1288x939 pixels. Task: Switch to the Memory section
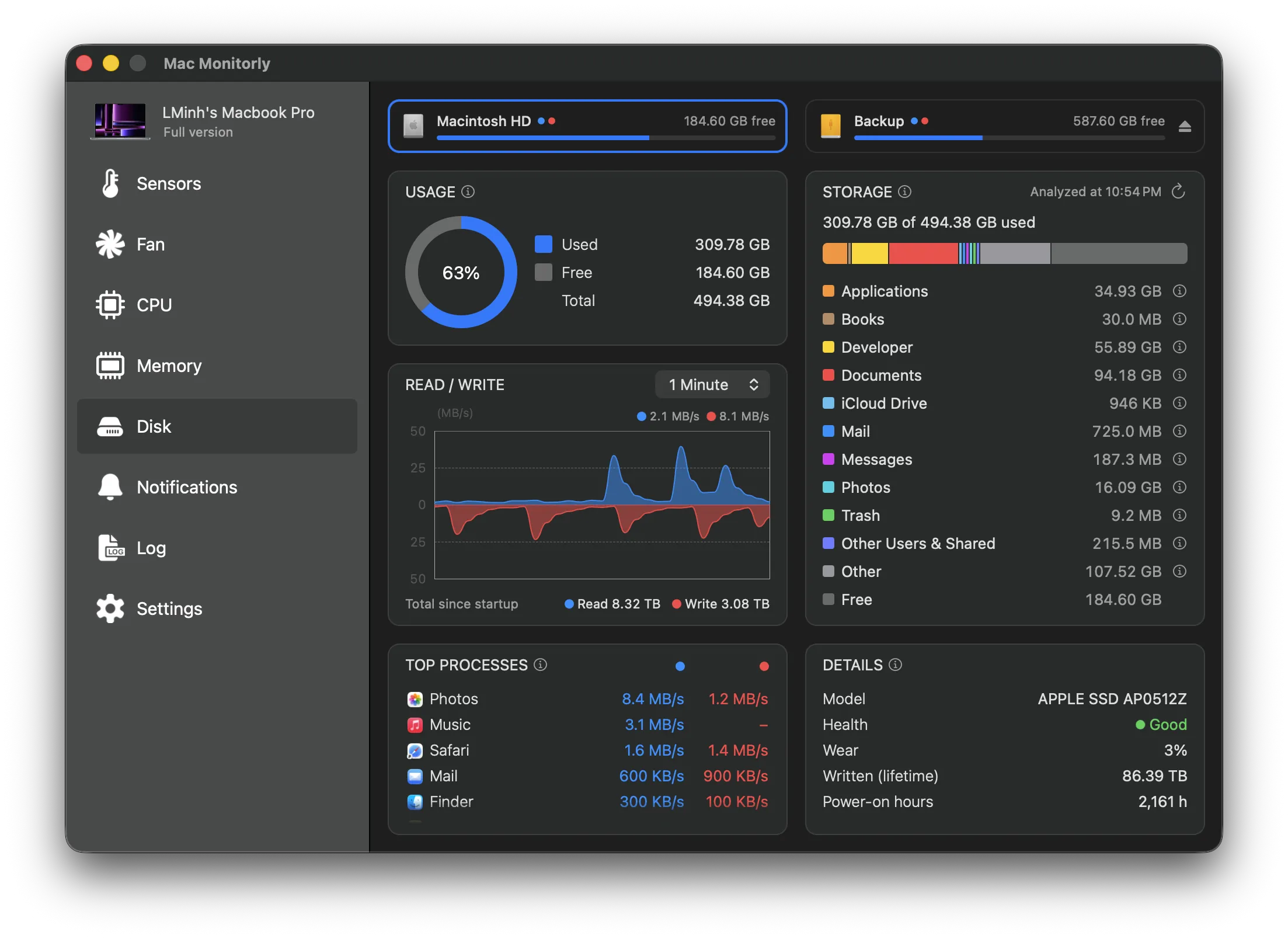(217, 366)
